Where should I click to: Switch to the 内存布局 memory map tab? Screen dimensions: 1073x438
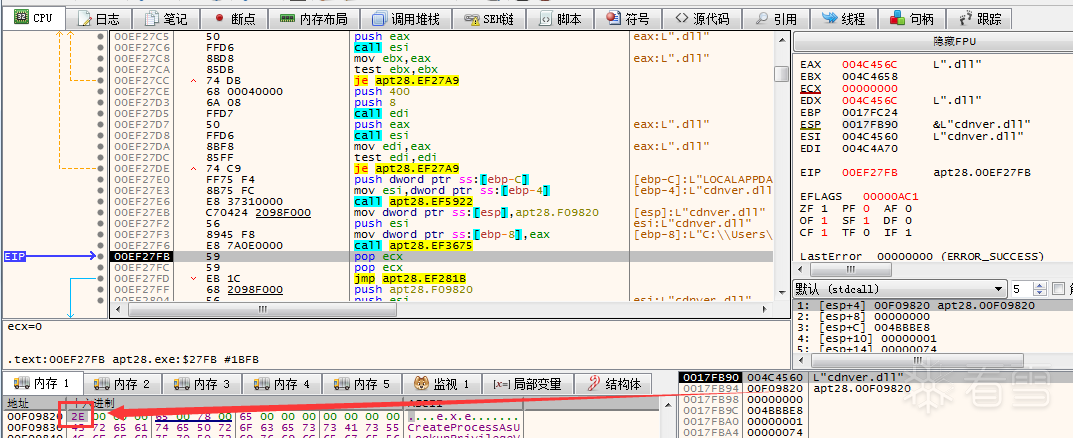point(314,19)
